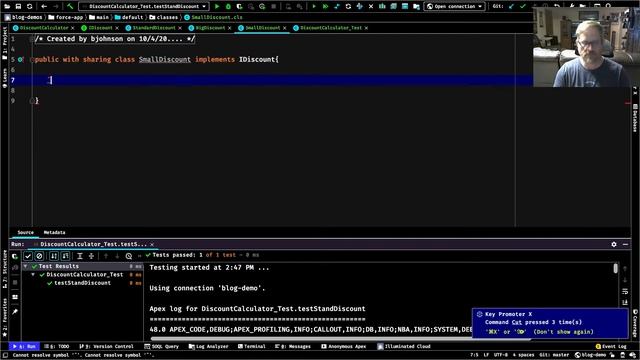Click the Save All disk icon
This screenshot has width=640, height=360.
(18, 6)
